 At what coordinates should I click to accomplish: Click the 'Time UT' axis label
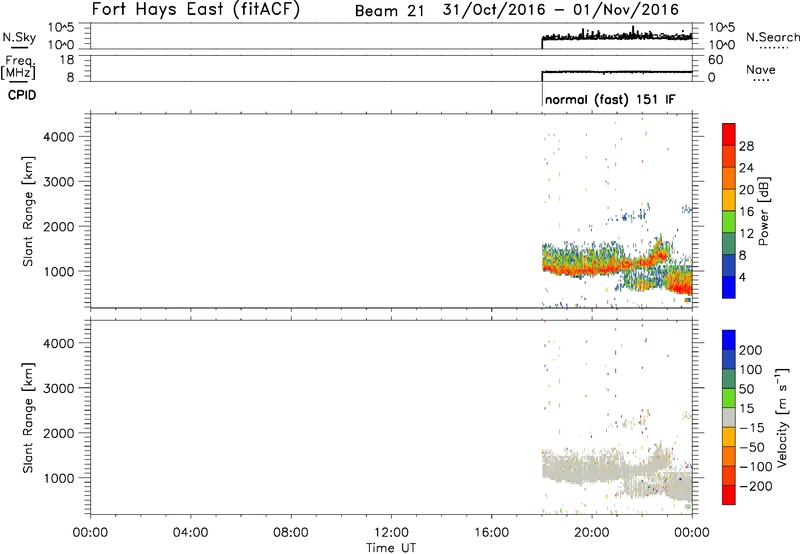[391, 548]
